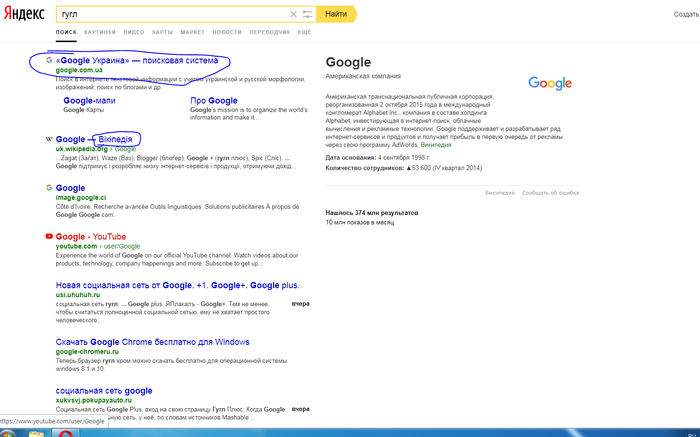Click Сообщить об ошибке link
The width and height of the screenshot is (700, 437).
pyautogui.click(x=550, y=193)
